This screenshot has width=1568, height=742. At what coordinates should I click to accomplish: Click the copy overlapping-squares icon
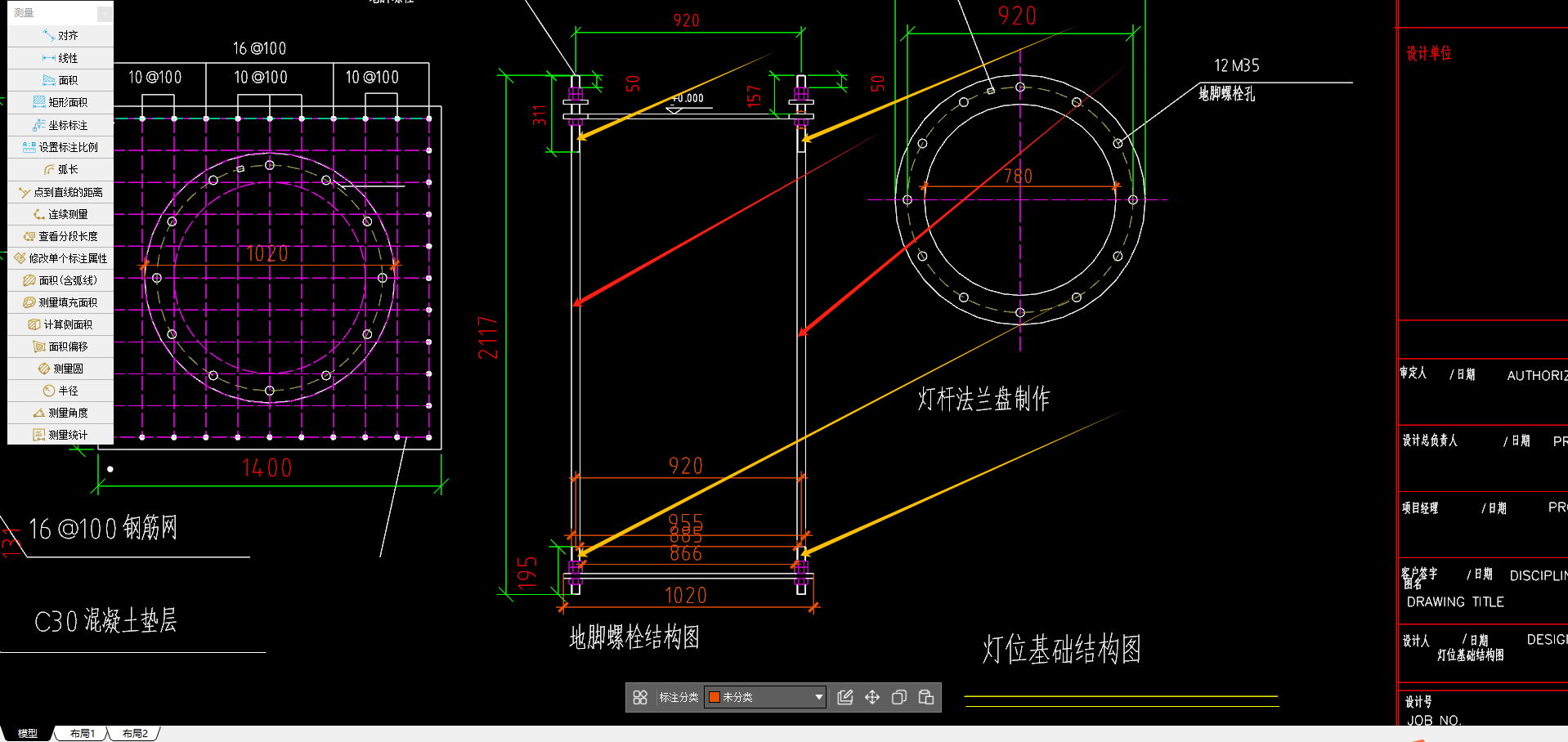pyautogui.click(x=899, y=697)
